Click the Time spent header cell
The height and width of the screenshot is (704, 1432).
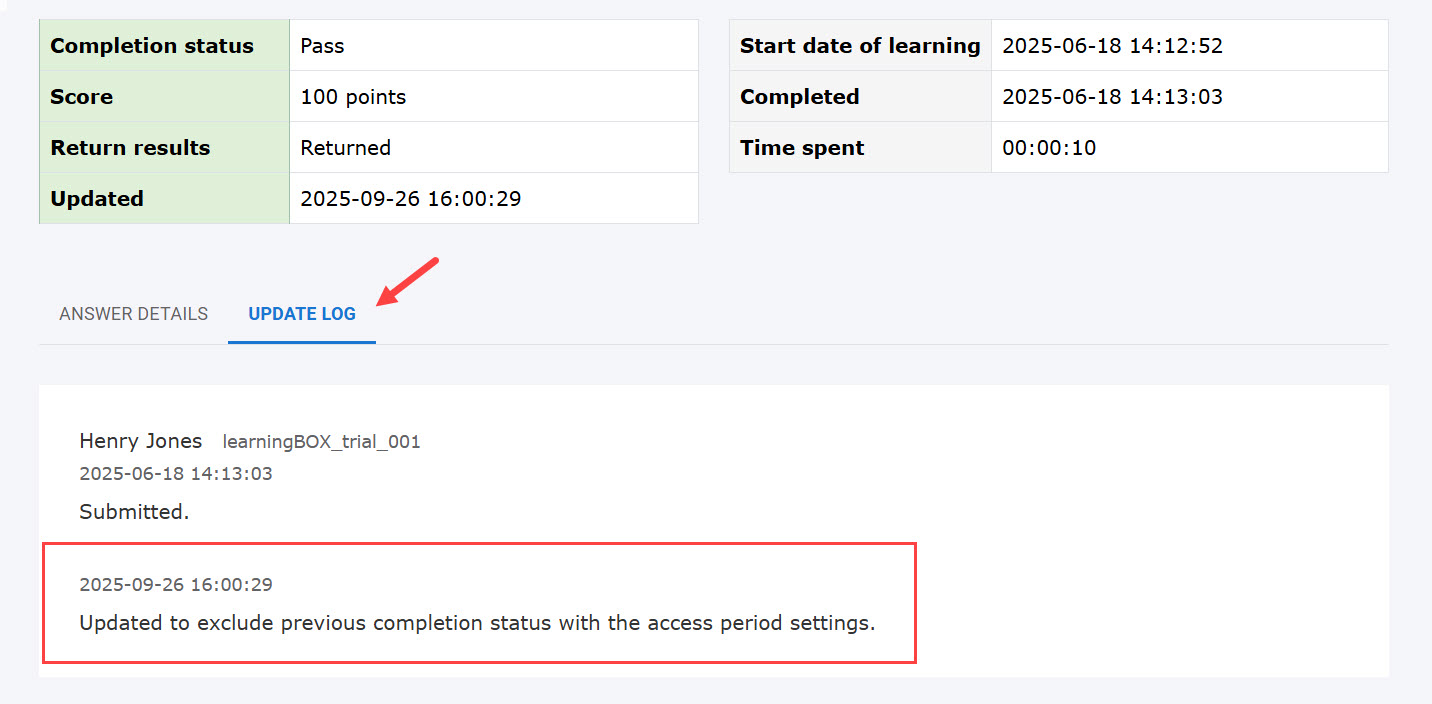[802, 148]
